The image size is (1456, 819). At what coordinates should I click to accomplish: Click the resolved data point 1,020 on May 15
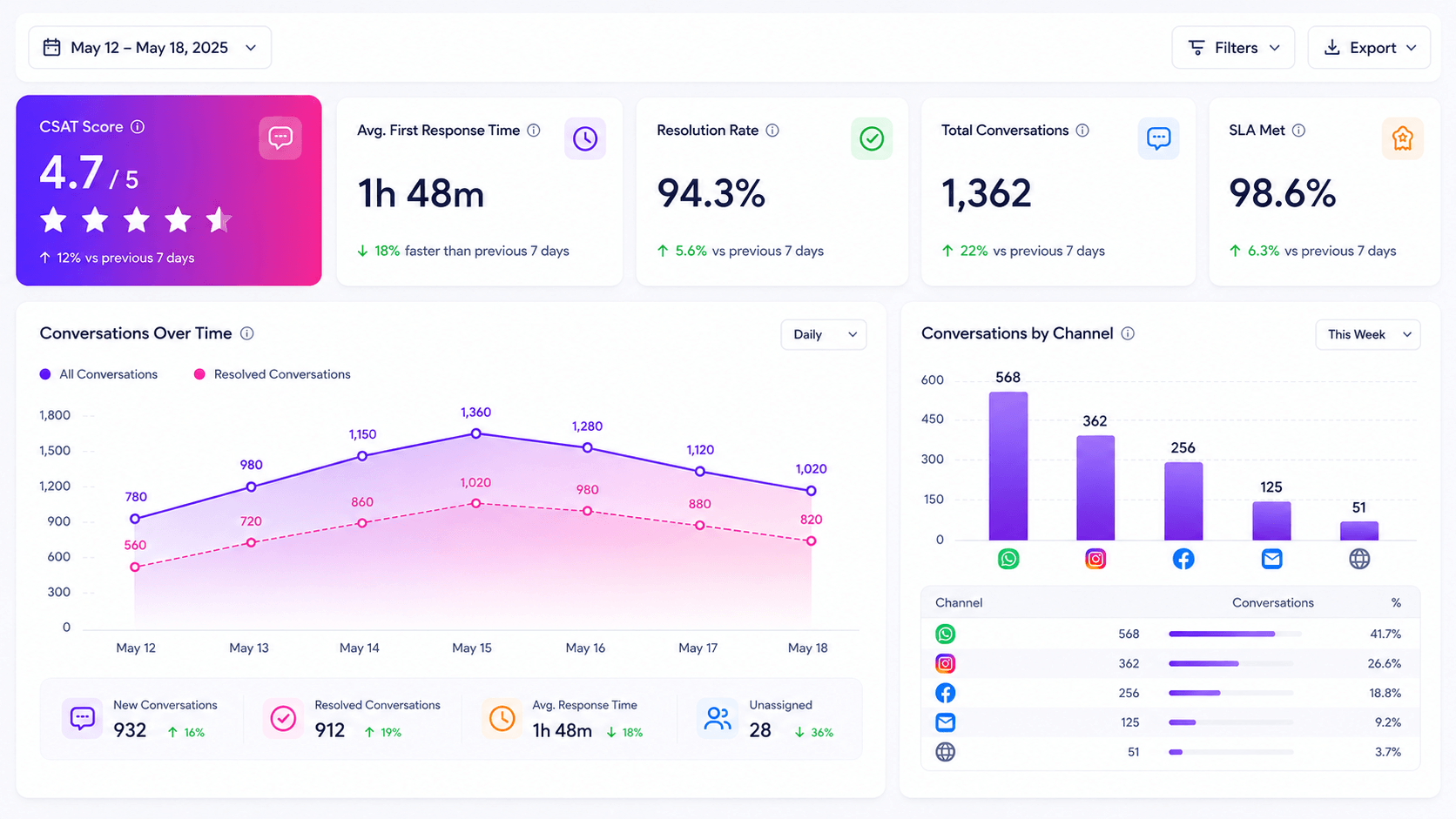tap(475, 503)
